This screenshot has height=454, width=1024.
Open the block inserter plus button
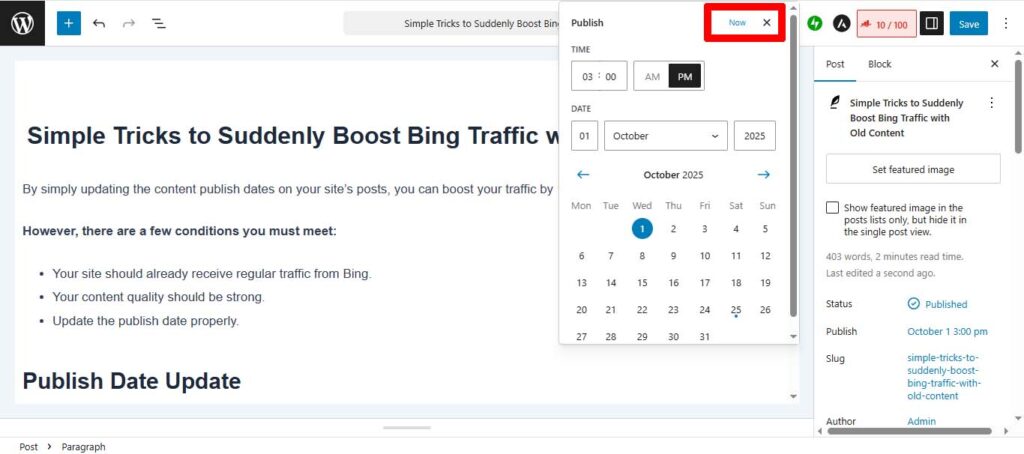[69, 24]
